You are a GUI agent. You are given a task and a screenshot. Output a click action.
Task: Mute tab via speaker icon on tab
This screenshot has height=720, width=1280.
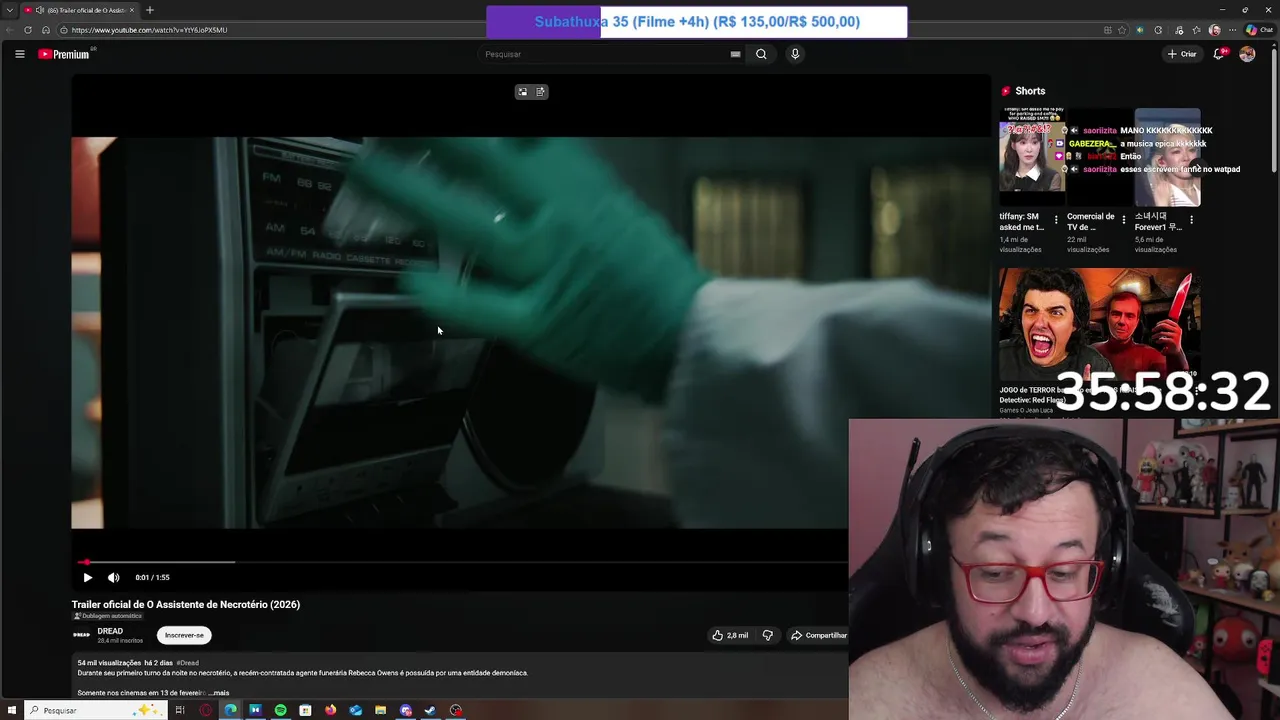click(x=40, y=10)
